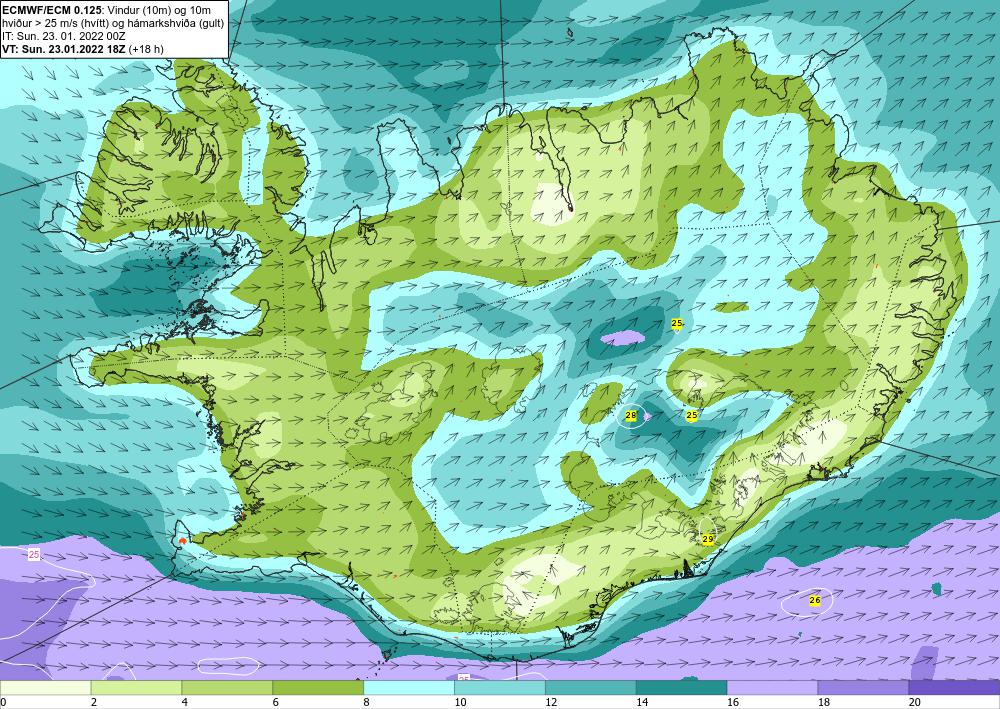Click the legend scale value 4
Viewport: 1000px width, 709px height.
coord(185,703)
